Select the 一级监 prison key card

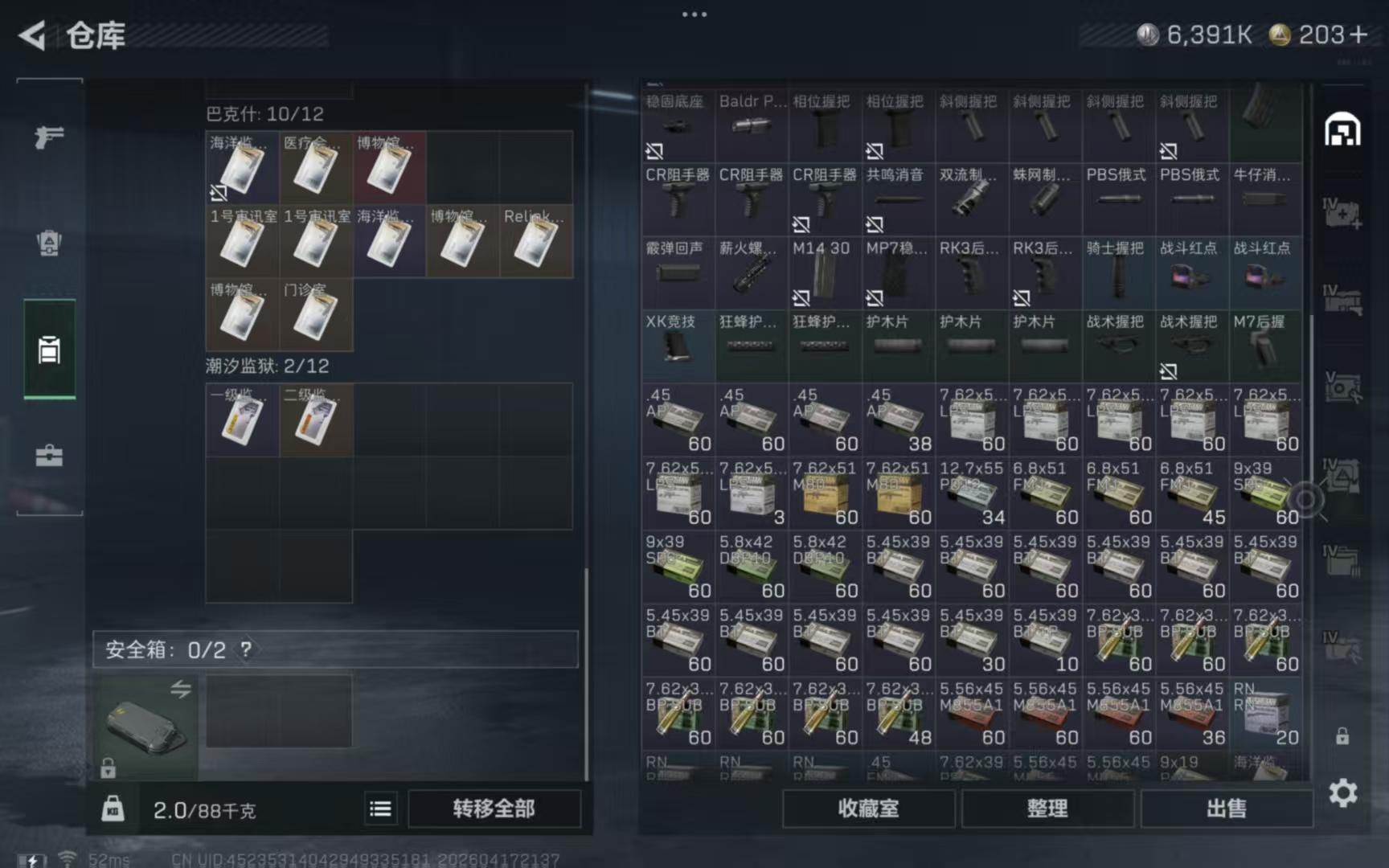242,420
